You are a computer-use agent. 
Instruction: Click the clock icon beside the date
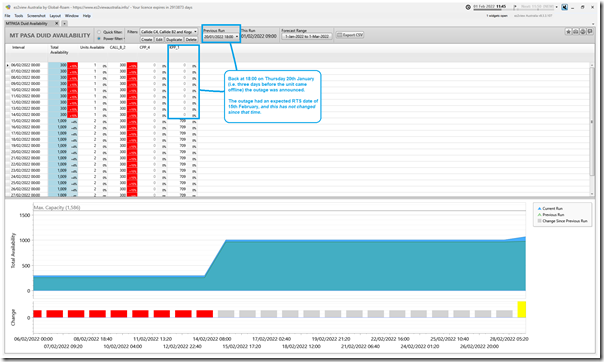click(x=468, y=7)
